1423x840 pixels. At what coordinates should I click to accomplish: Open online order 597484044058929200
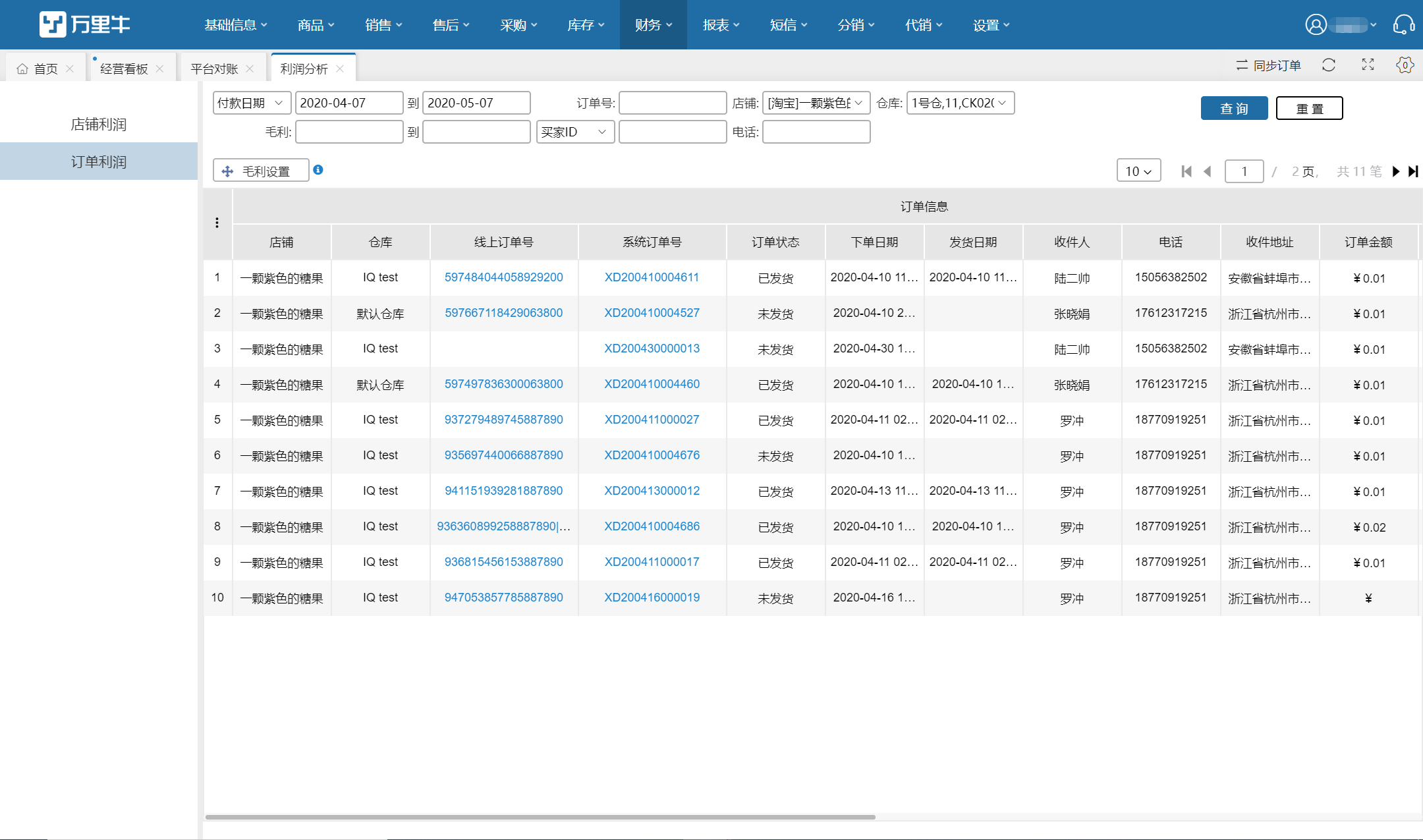pyautogui.click(x=504, y=277)
